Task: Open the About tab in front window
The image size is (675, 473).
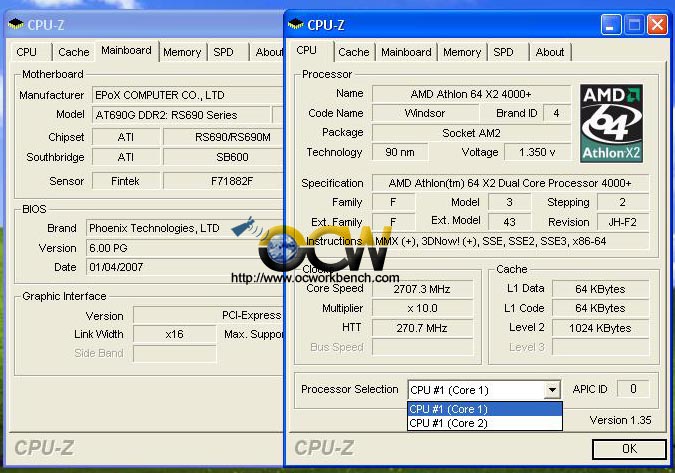Action: click(x=550, y=53)
